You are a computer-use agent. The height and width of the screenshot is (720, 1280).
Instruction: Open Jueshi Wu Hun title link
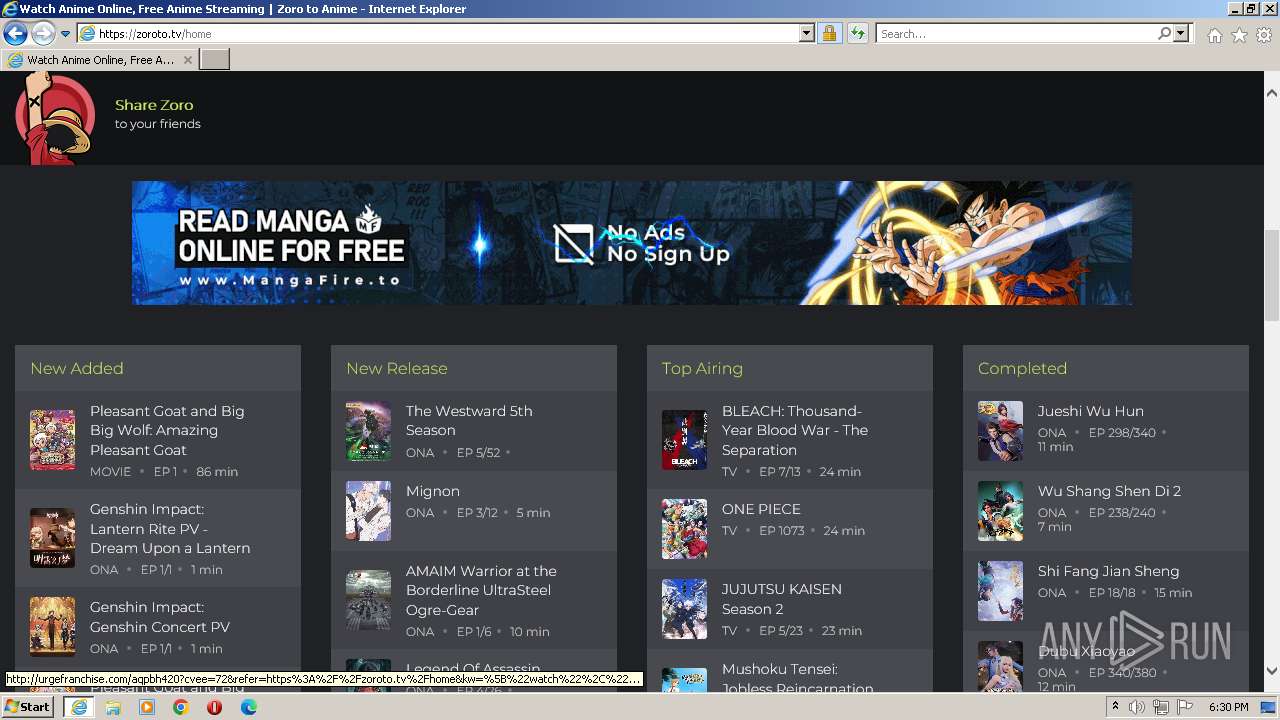point(1091,411)
